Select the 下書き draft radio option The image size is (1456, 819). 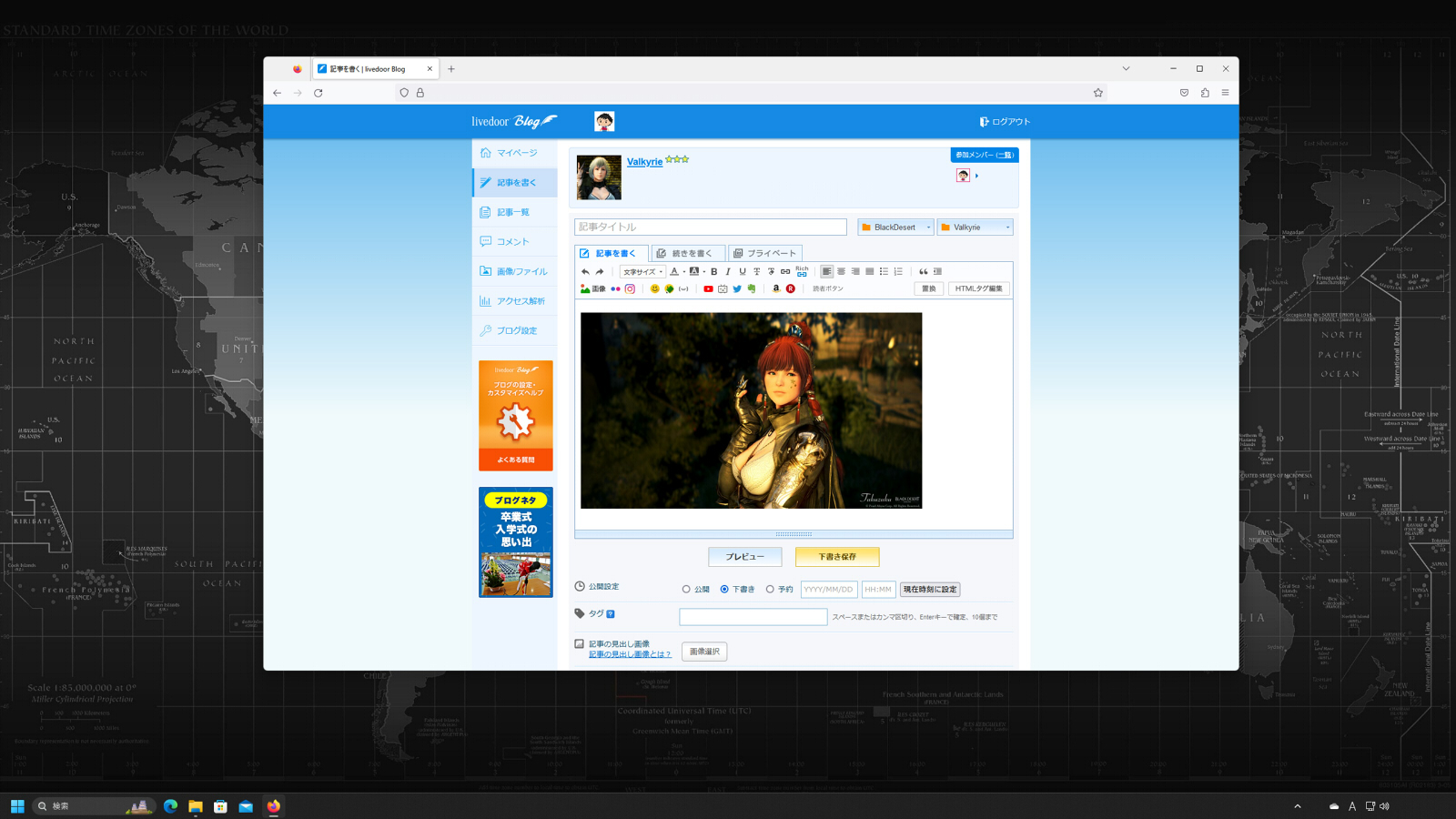[x=724, y=590]
